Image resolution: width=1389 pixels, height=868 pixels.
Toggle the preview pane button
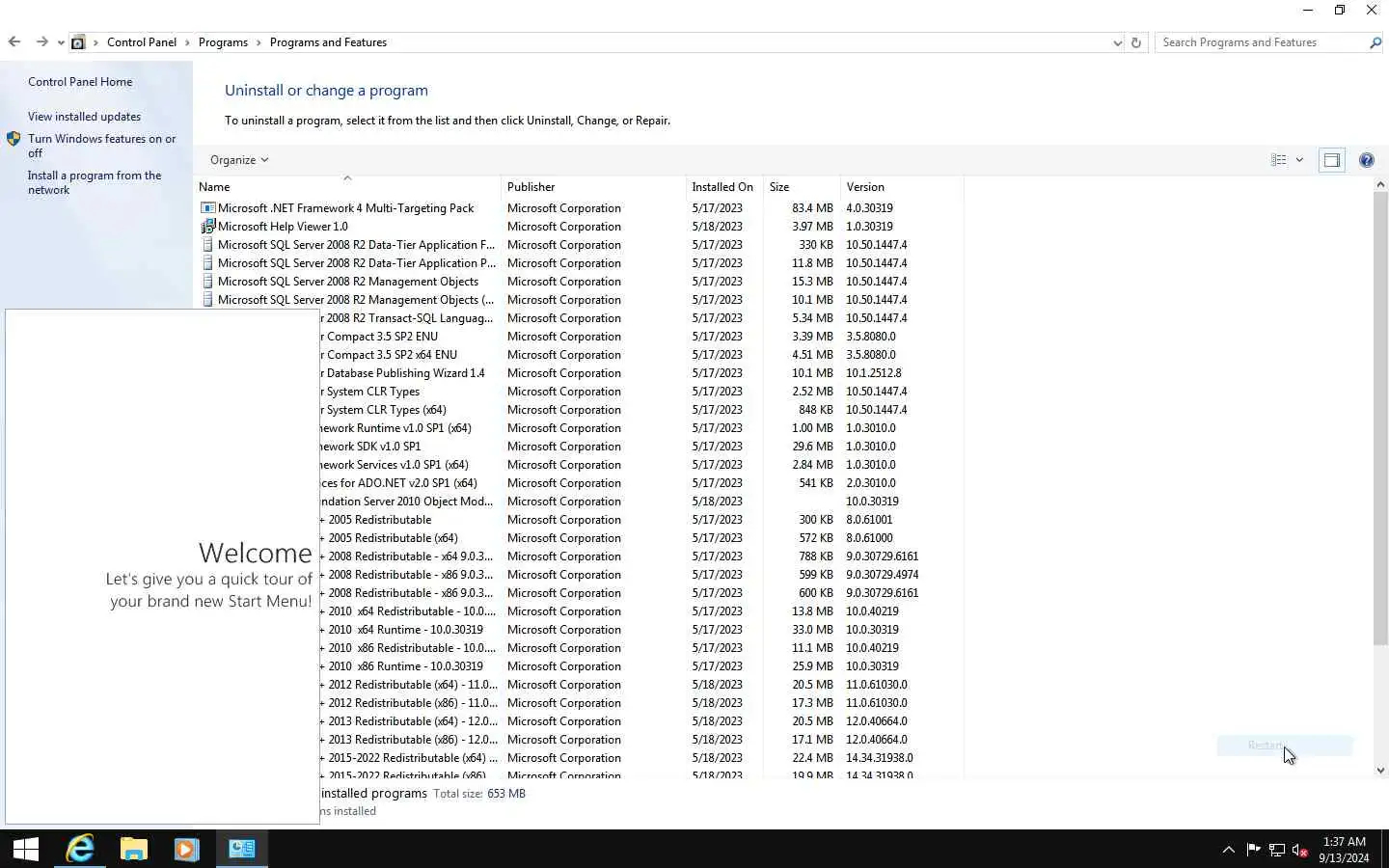(x=1332, y=160)
